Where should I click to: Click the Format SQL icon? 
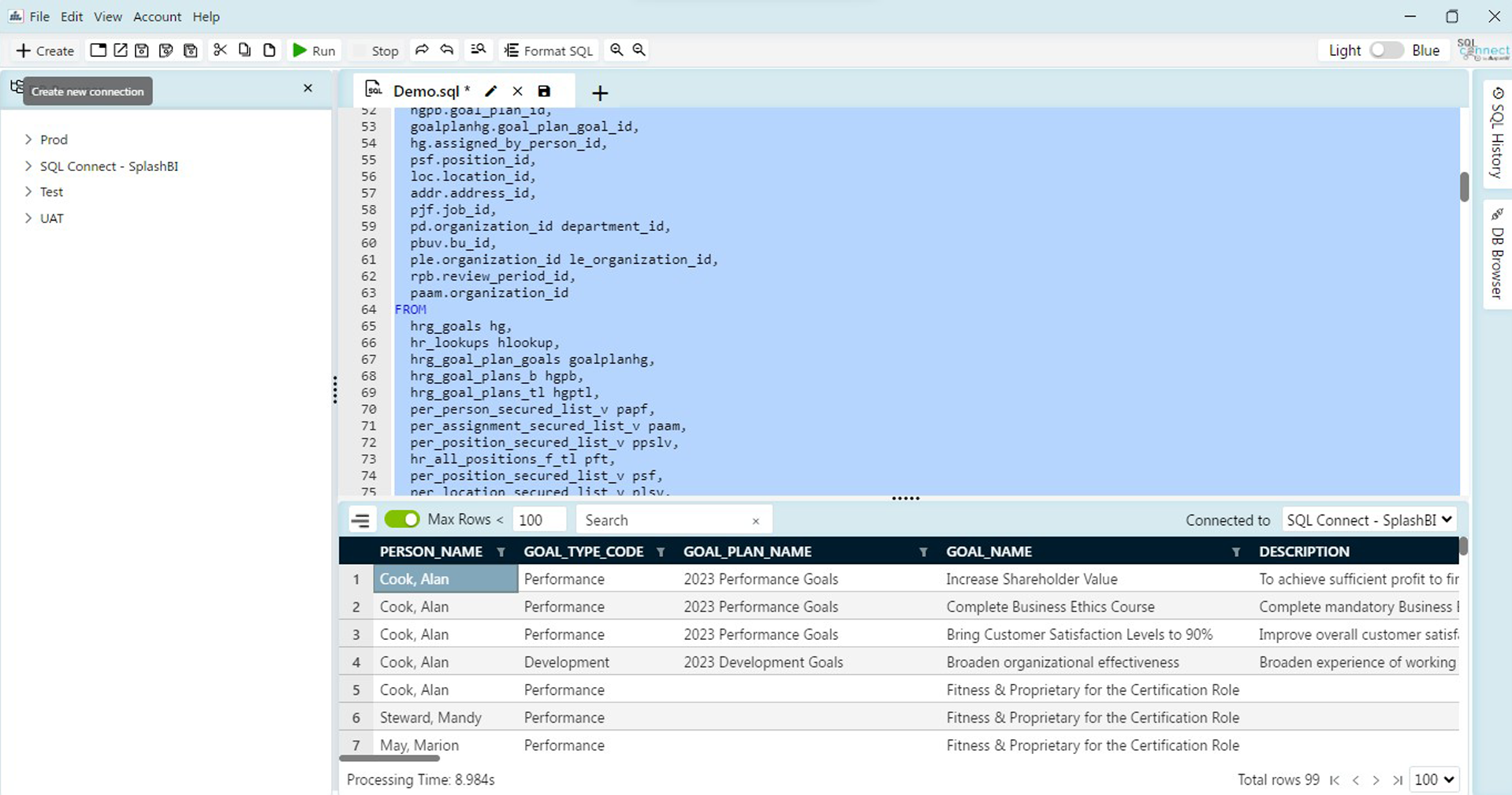point(510,50)
